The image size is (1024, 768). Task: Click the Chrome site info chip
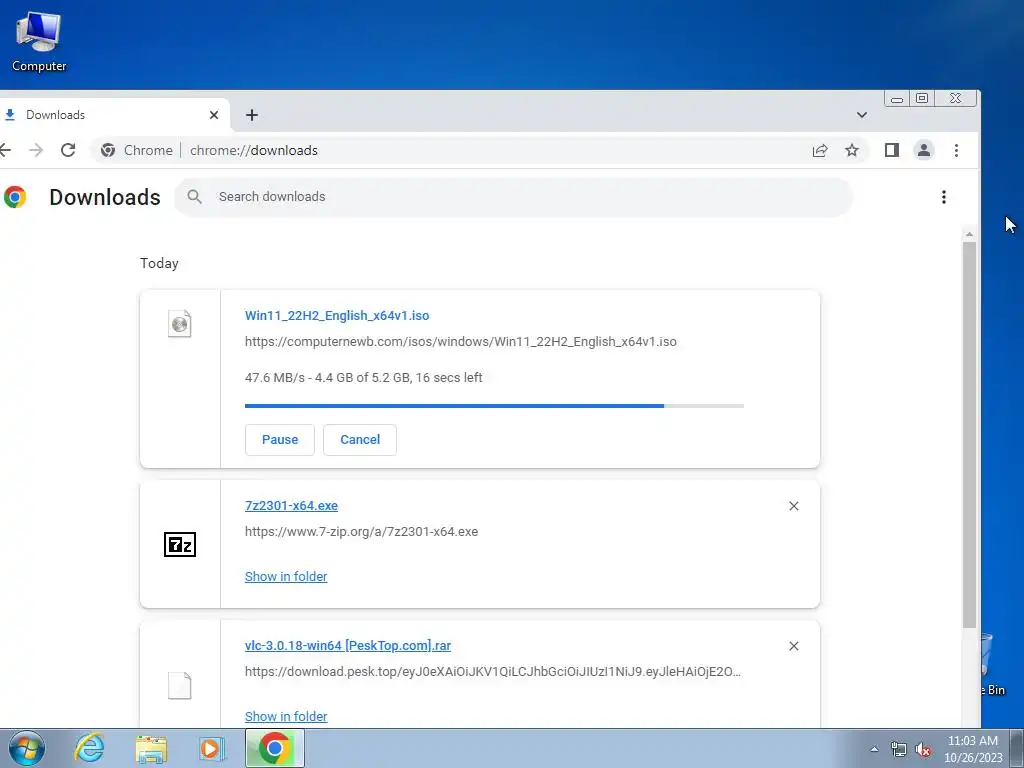click(x=137, y=150)
